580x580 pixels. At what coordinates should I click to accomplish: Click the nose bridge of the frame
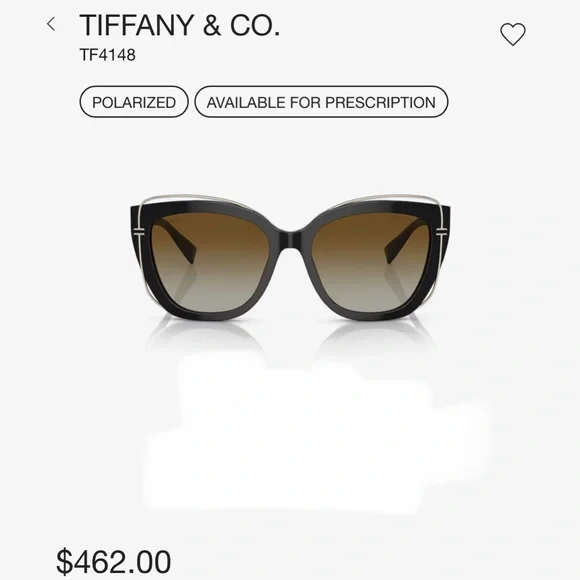click(x=292, y=239)
